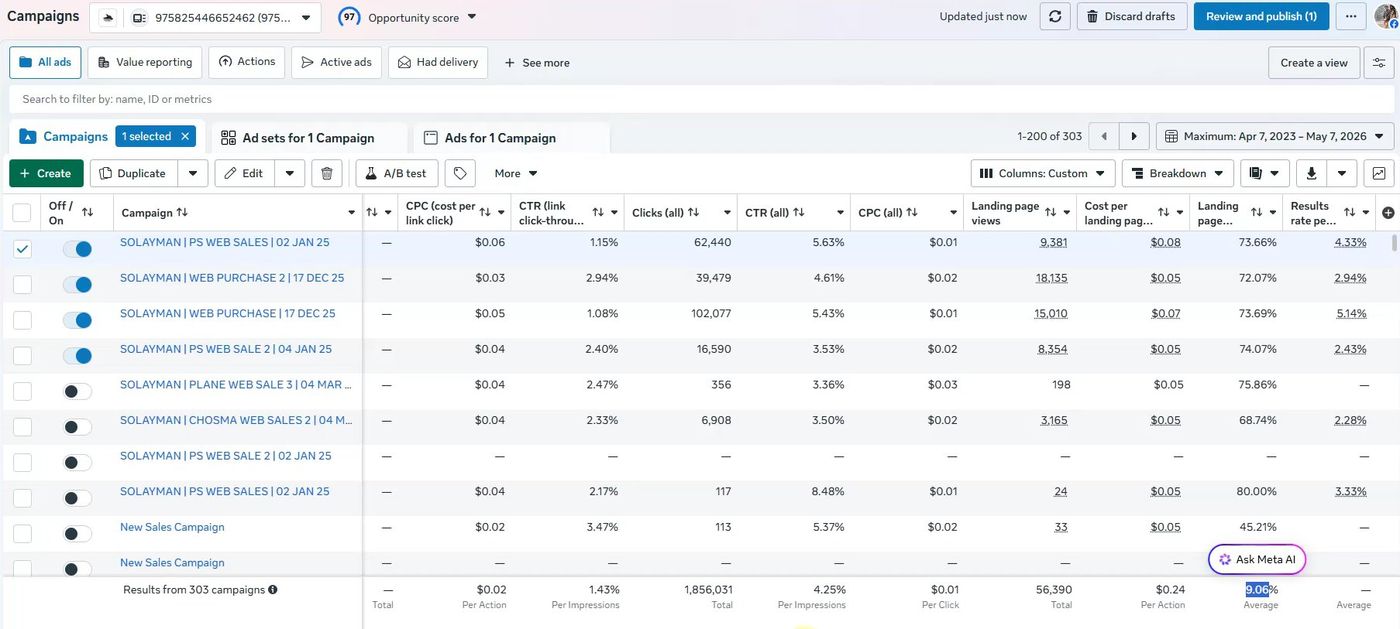Click See more views
Image resolution: width=1400 pixels, height=629 pixels.
(x=537, y=62)
